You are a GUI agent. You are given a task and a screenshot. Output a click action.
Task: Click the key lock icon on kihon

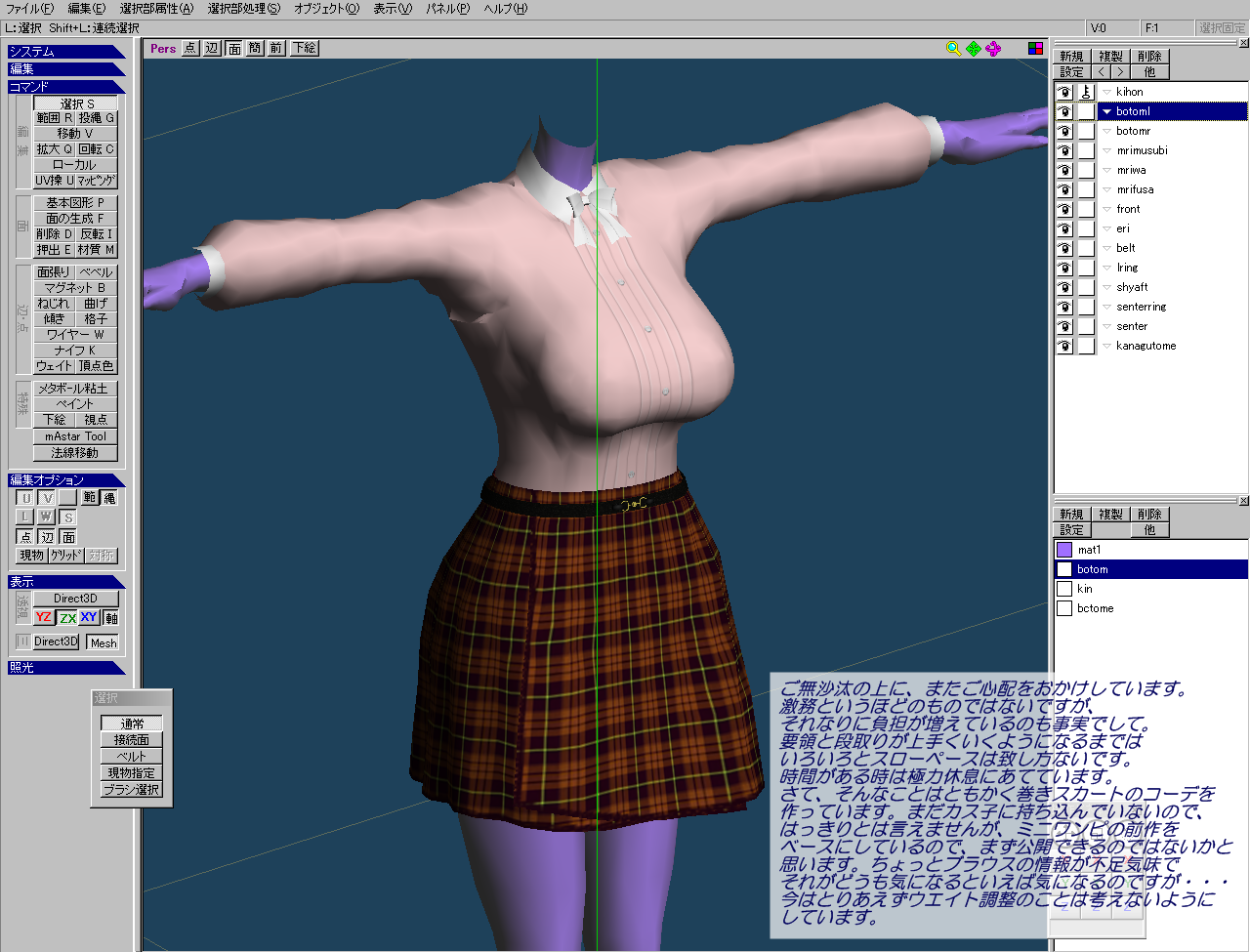tap(1086, 92)
